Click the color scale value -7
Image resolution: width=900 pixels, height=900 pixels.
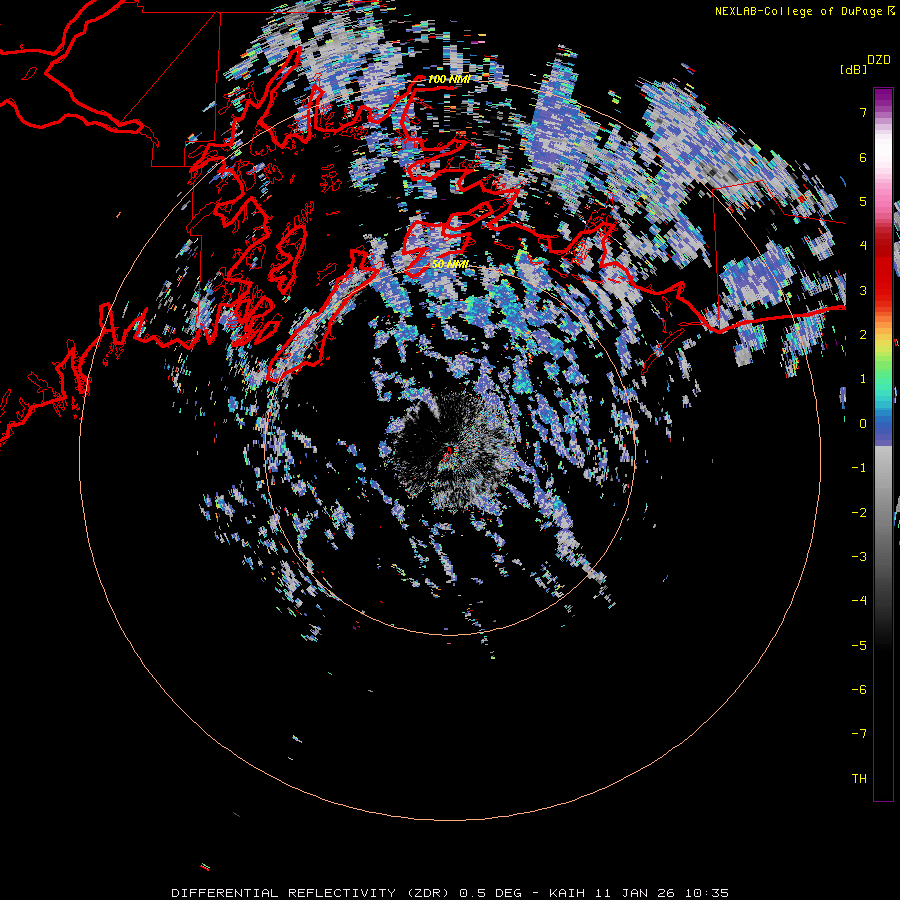pyautogui.click(x=859, y=734)
